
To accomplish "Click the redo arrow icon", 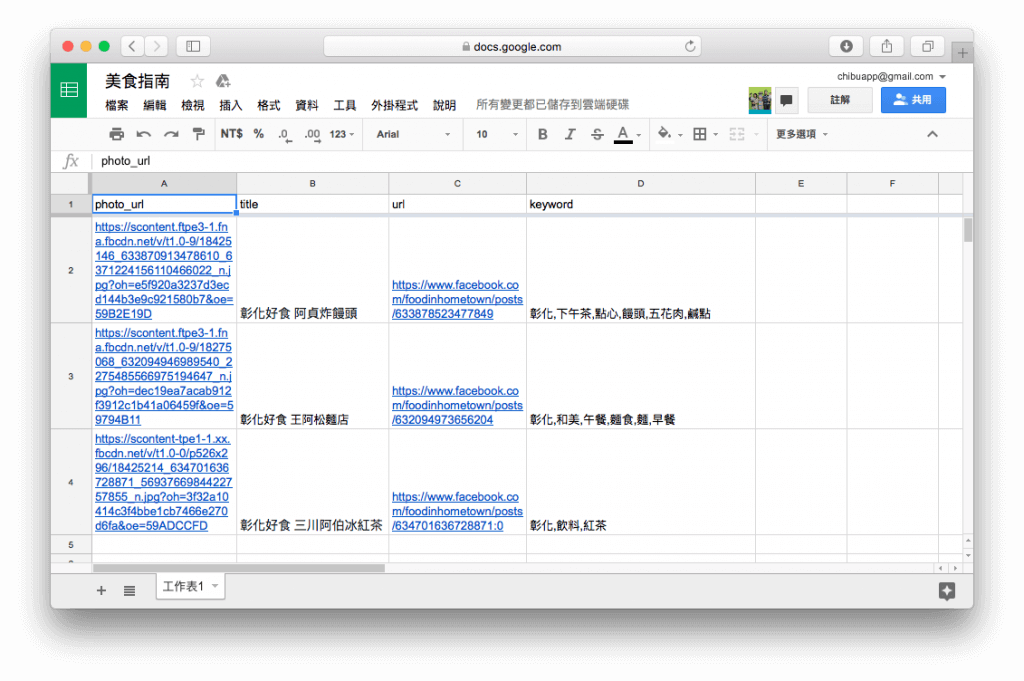I will [171, 134].
